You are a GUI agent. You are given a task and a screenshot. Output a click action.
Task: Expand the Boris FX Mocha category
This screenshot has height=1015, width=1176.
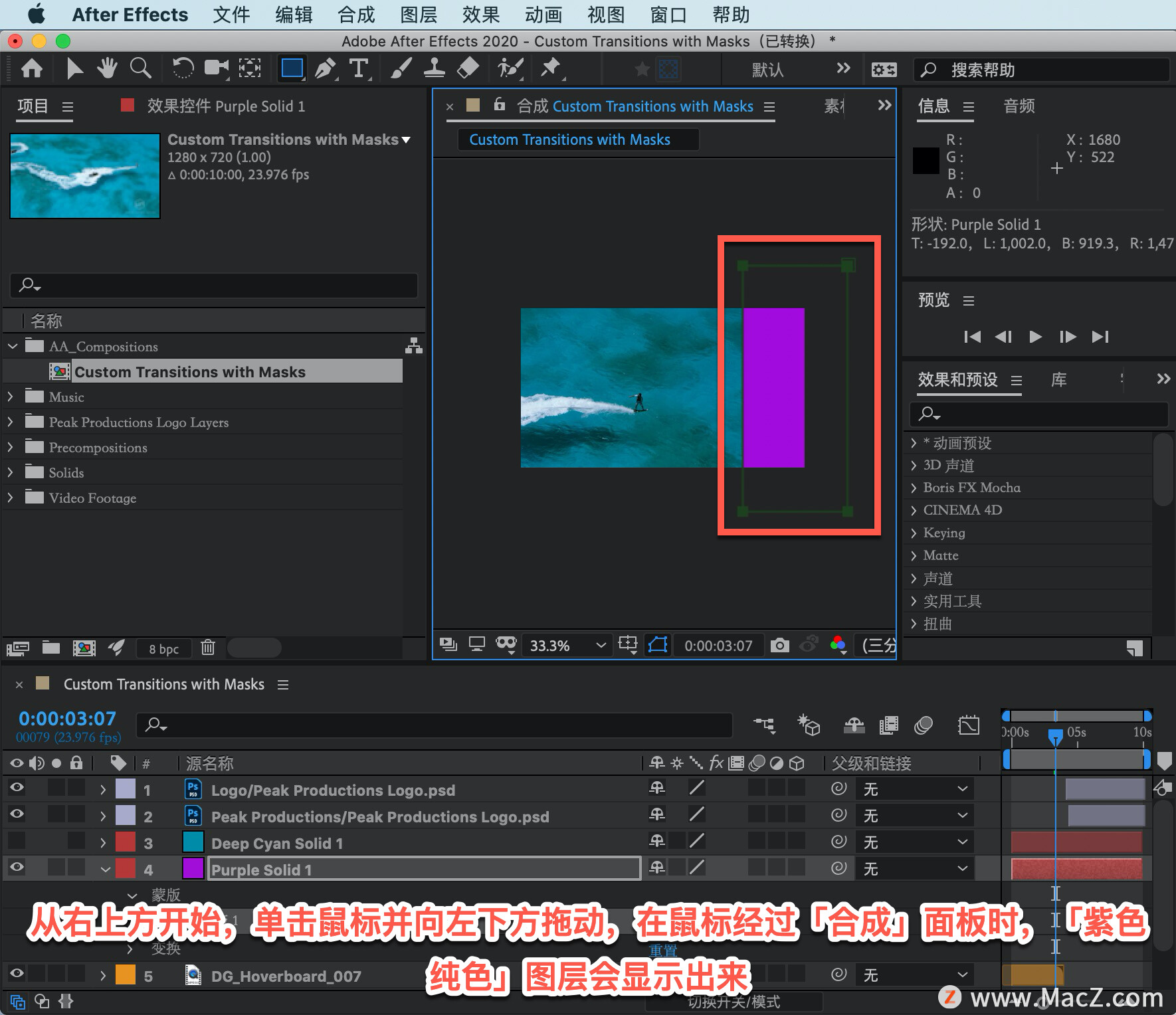pos(914,488)
